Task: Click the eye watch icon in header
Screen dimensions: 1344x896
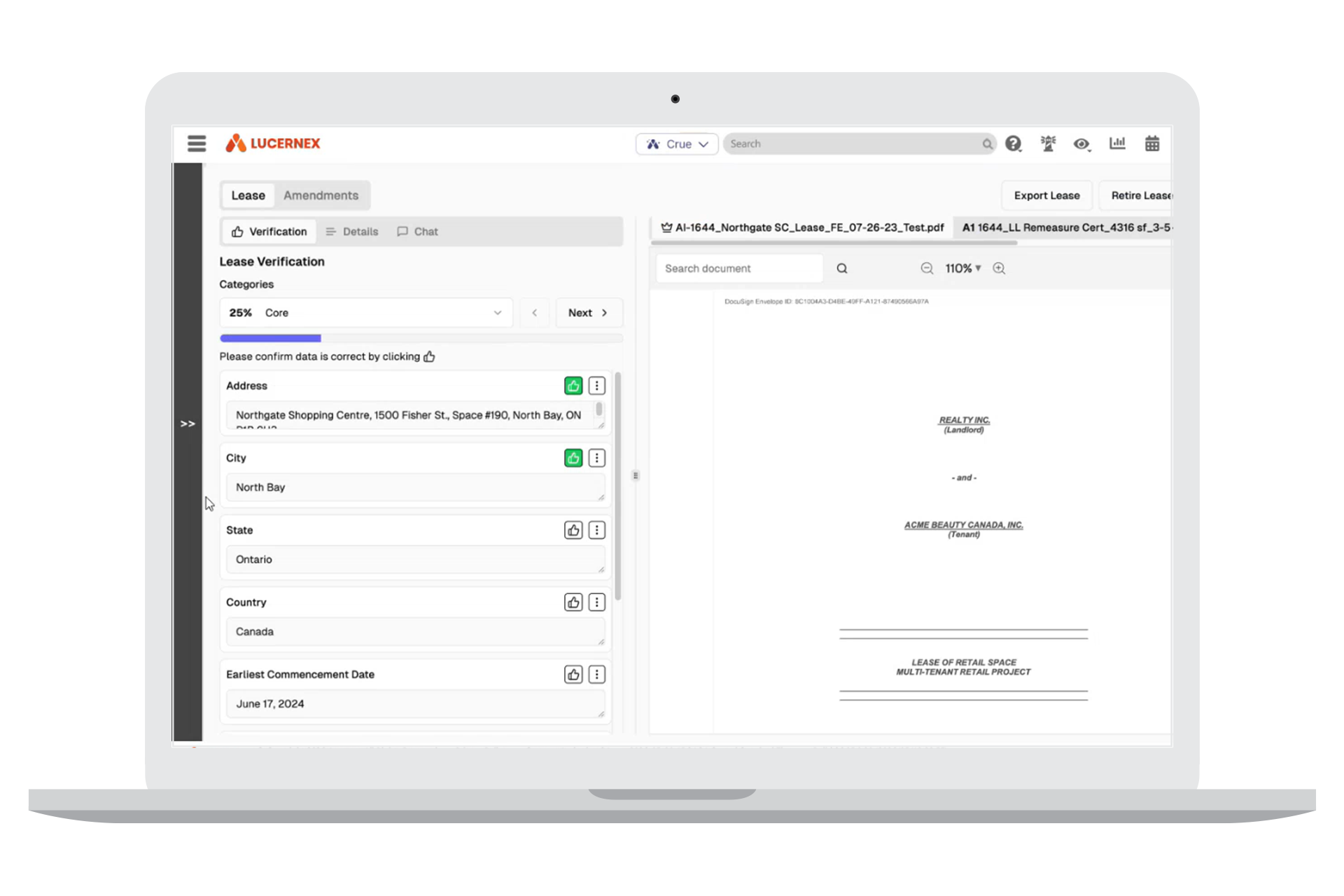Action: (1081, 144)
